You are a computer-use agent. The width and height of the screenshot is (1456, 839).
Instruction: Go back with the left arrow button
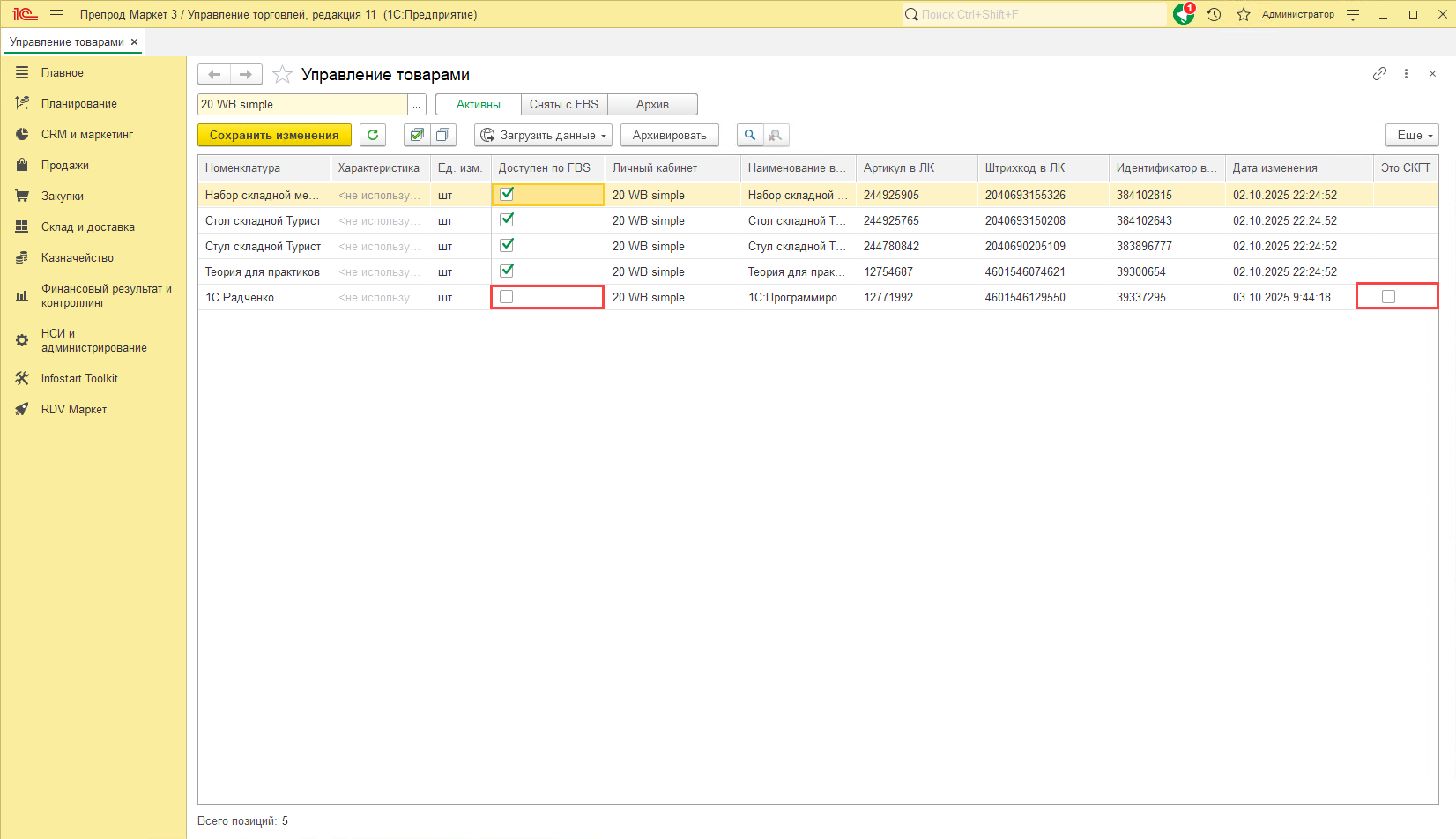pyautogui.click(x=214, y=75)
